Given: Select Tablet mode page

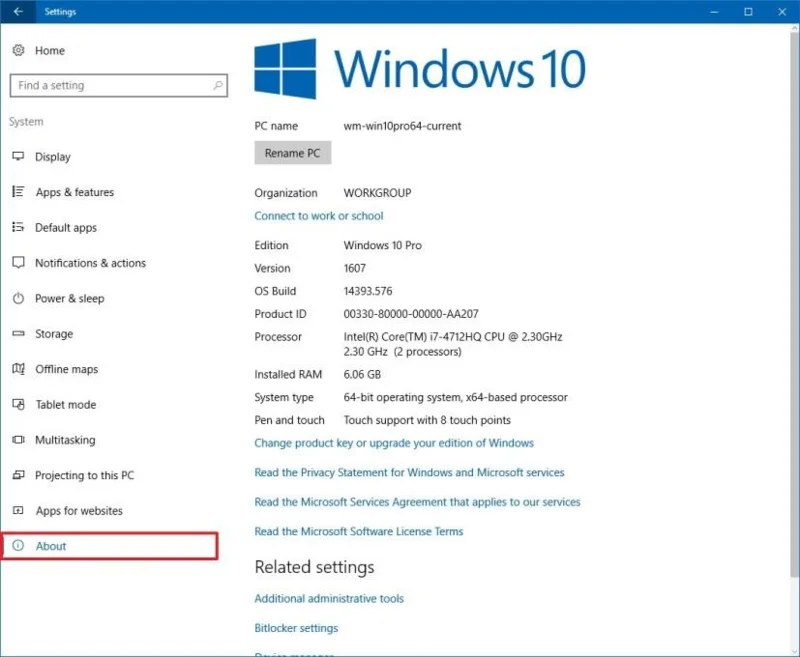Looking at the screenshot, I should pos(65,405).
